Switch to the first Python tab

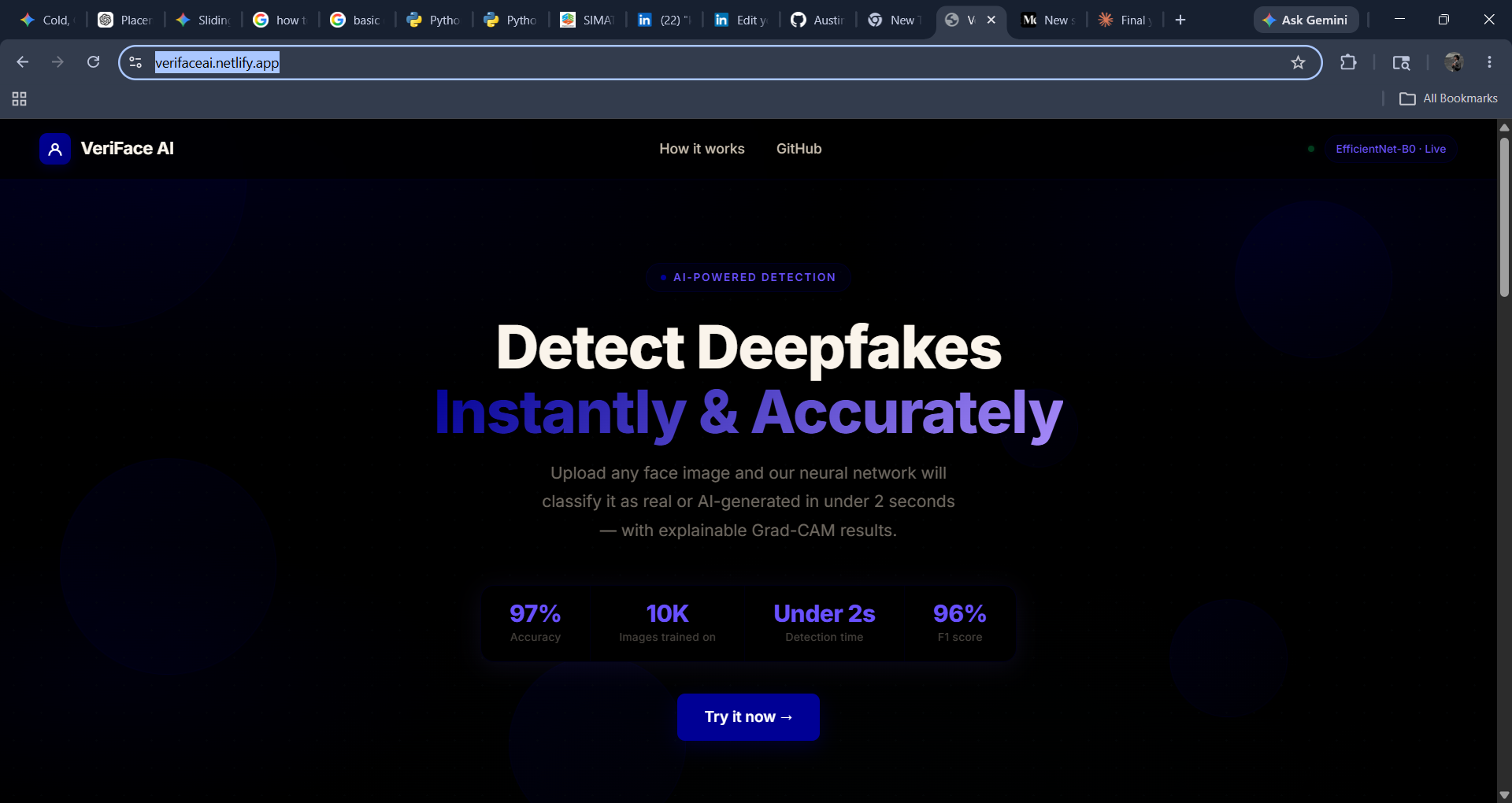click(x=434, y=20)
